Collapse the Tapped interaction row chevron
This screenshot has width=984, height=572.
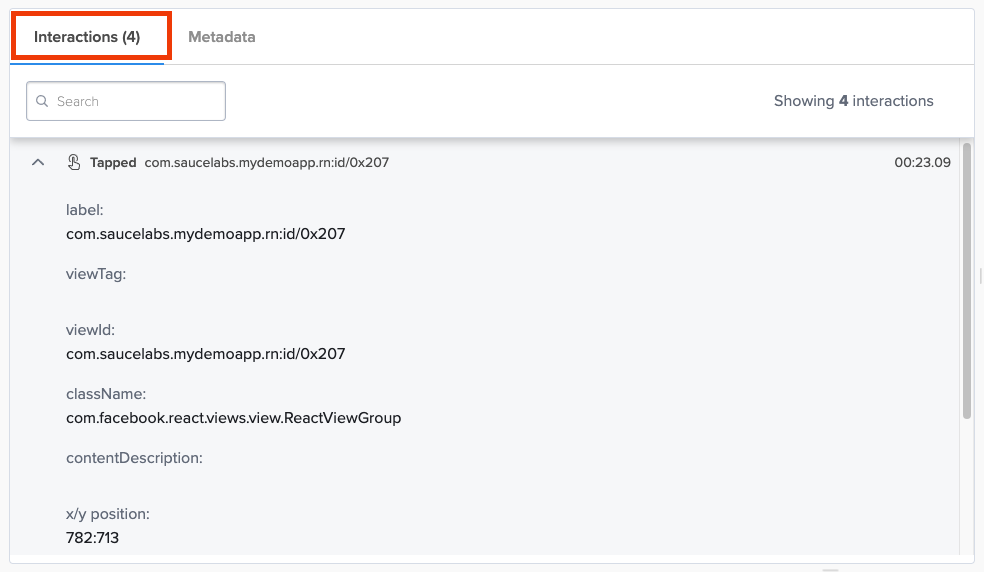pyautogui.click(x=38, y=162)
